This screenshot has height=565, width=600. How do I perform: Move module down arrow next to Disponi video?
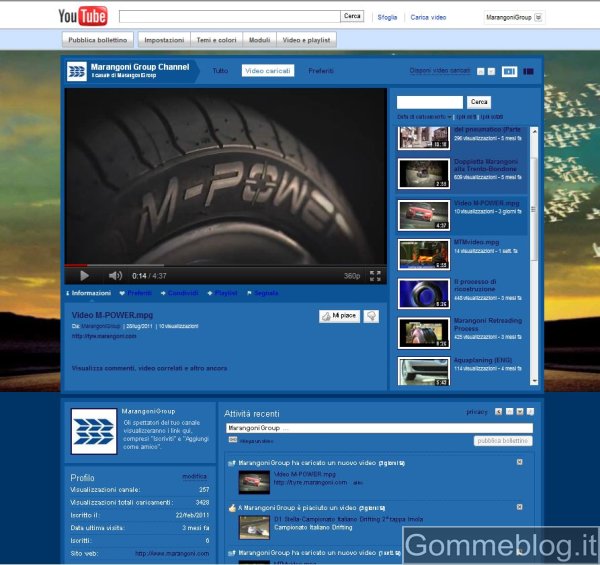(491, 72)
